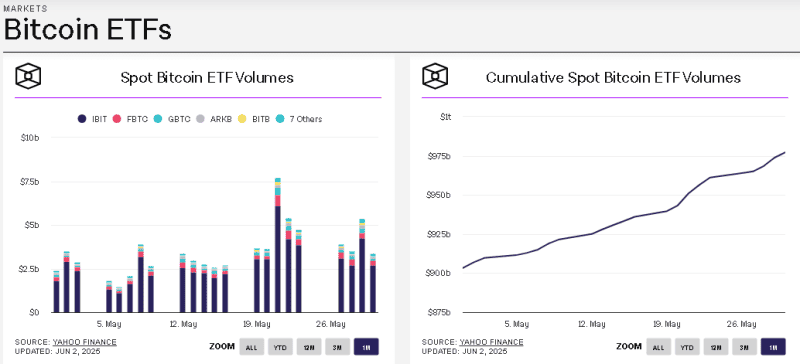Click 26. May date on Cumulative Volumes chart
The height and width of the screenshot is (364, 800).
pyautogui.click(x=742, y=324)
